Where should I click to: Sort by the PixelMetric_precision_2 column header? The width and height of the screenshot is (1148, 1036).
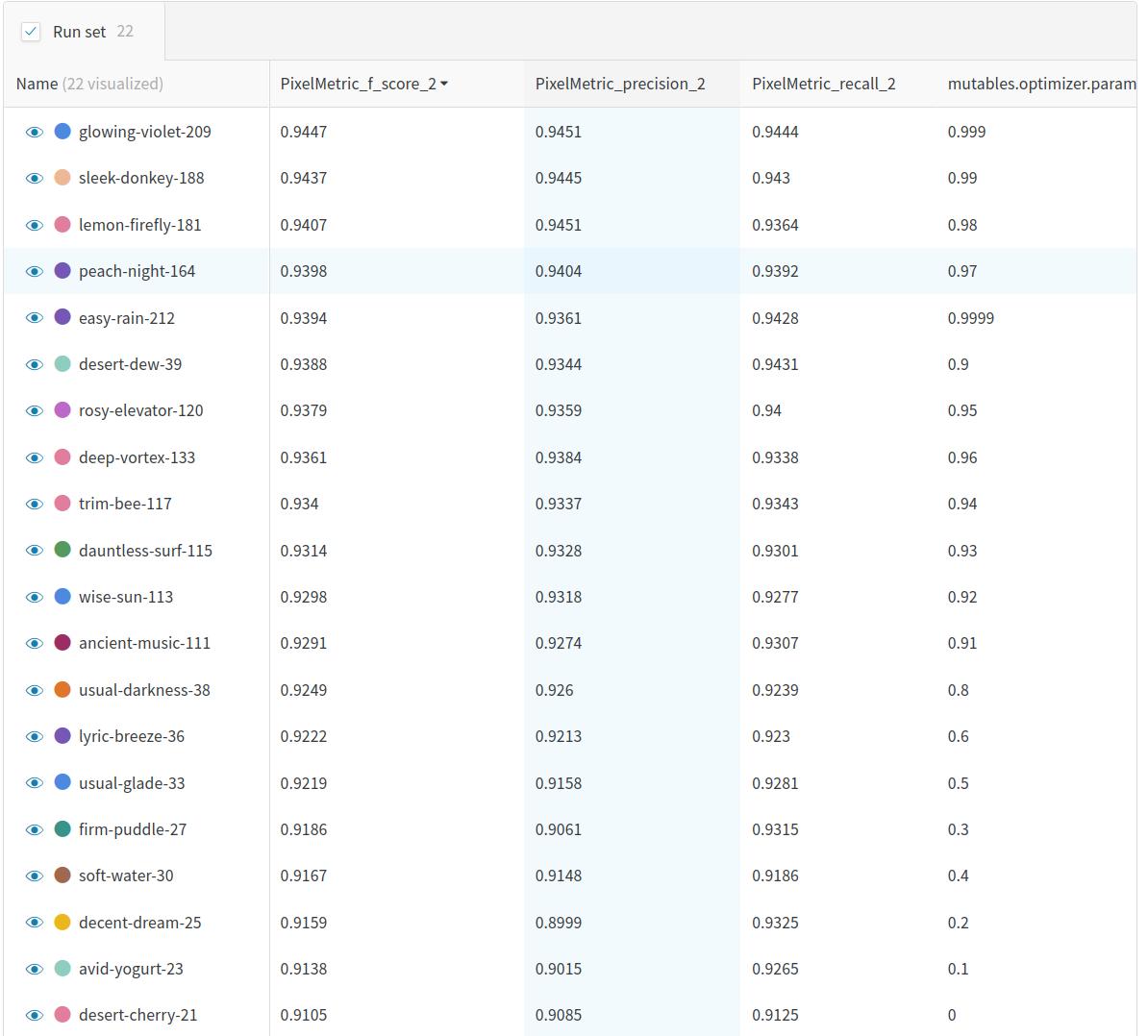pos(620,84)
